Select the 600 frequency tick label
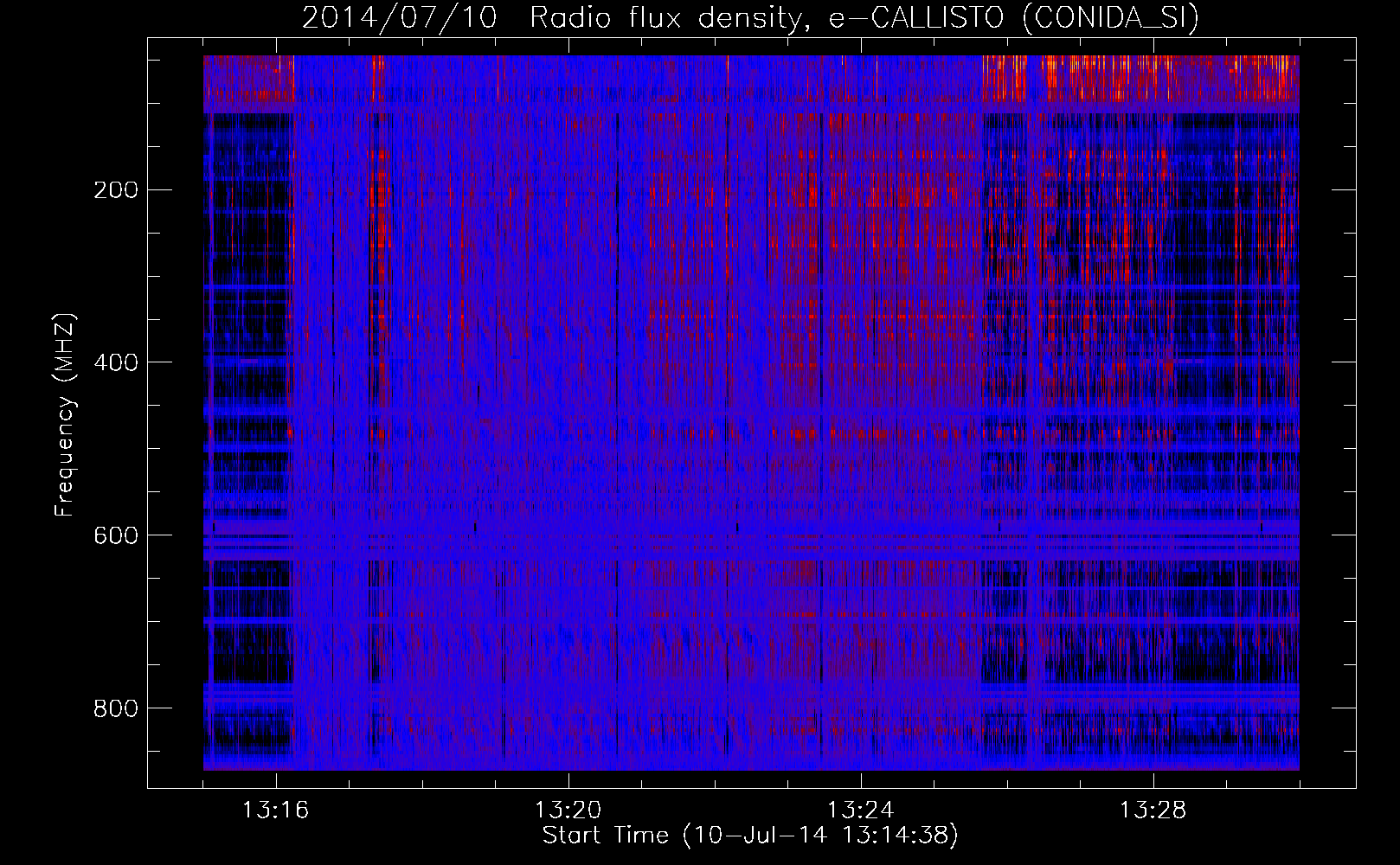 (x=115, y=535)
